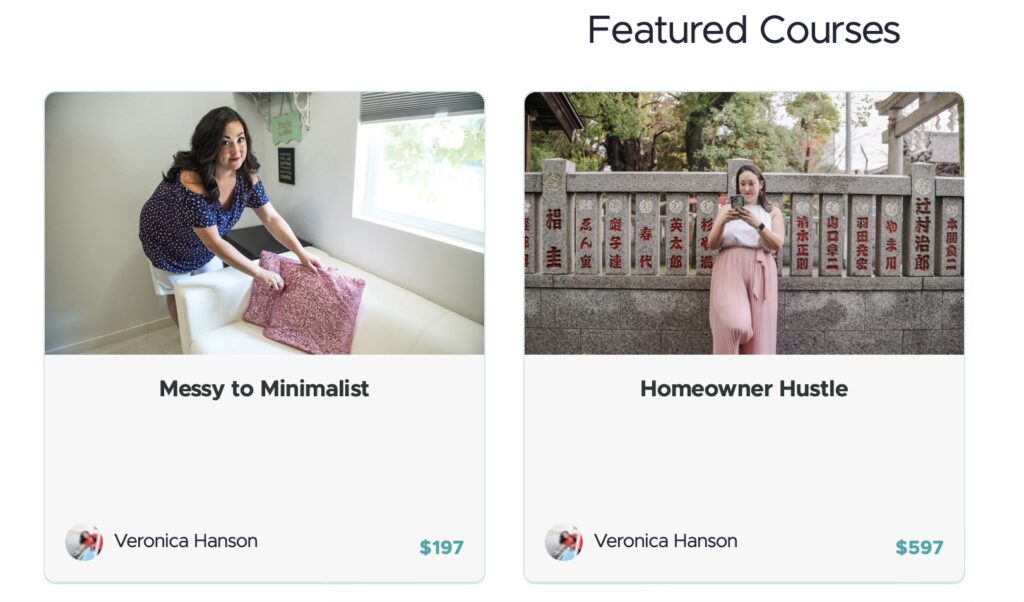1024x602 pixels.
Task: Click the Veronica Hanson avatar on Homeowner Hustle card
Action: tap(564, 542)
